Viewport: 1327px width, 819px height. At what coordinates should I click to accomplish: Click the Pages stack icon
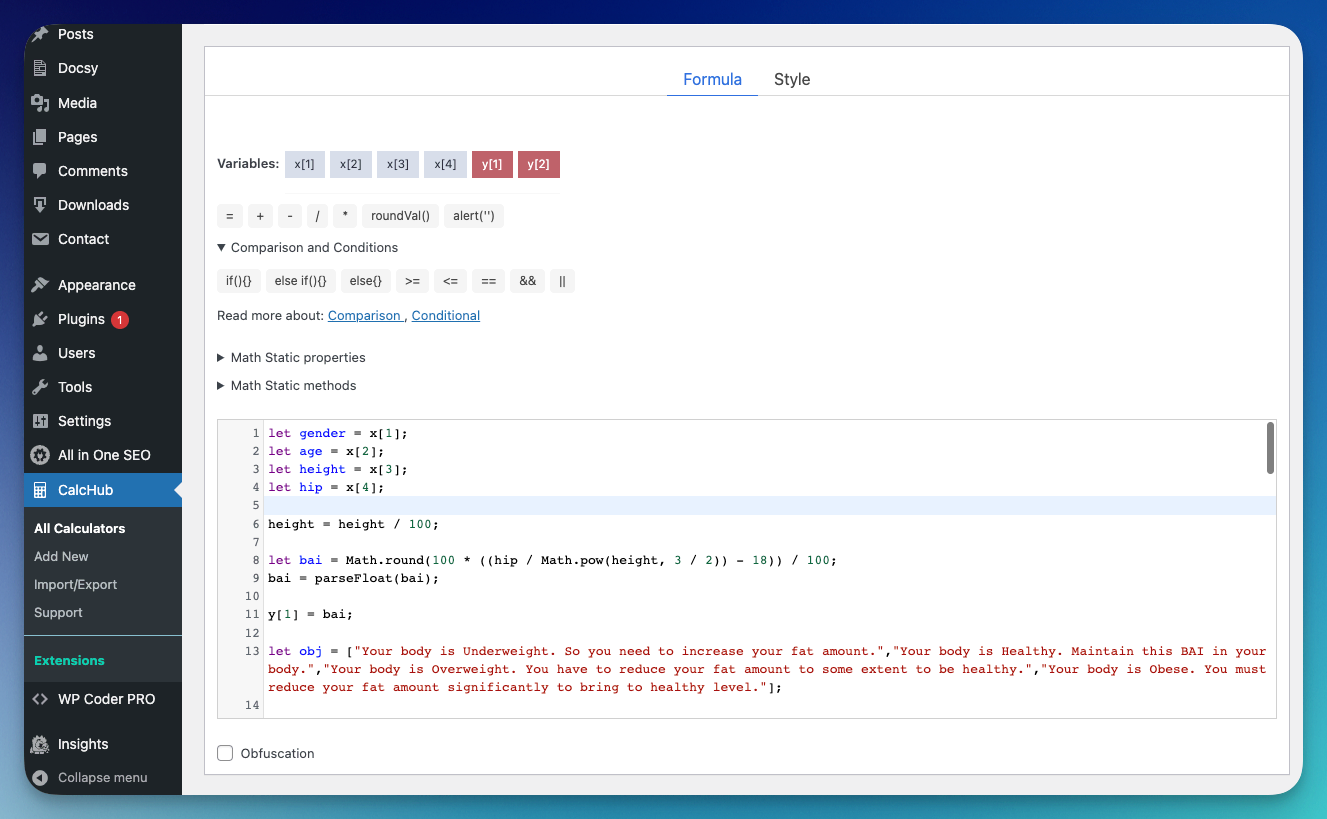[40, 137]
